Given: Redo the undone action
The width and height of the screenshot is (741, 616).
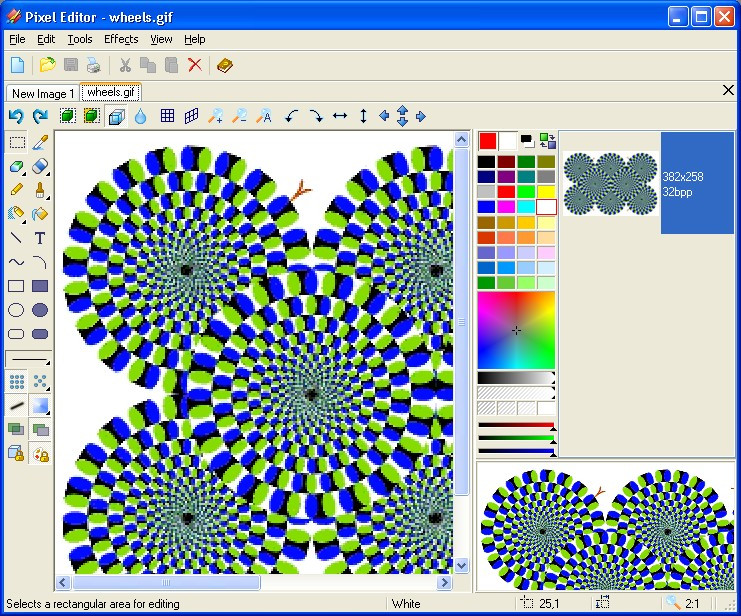Looking at the screenshot, I should [40, 116].
